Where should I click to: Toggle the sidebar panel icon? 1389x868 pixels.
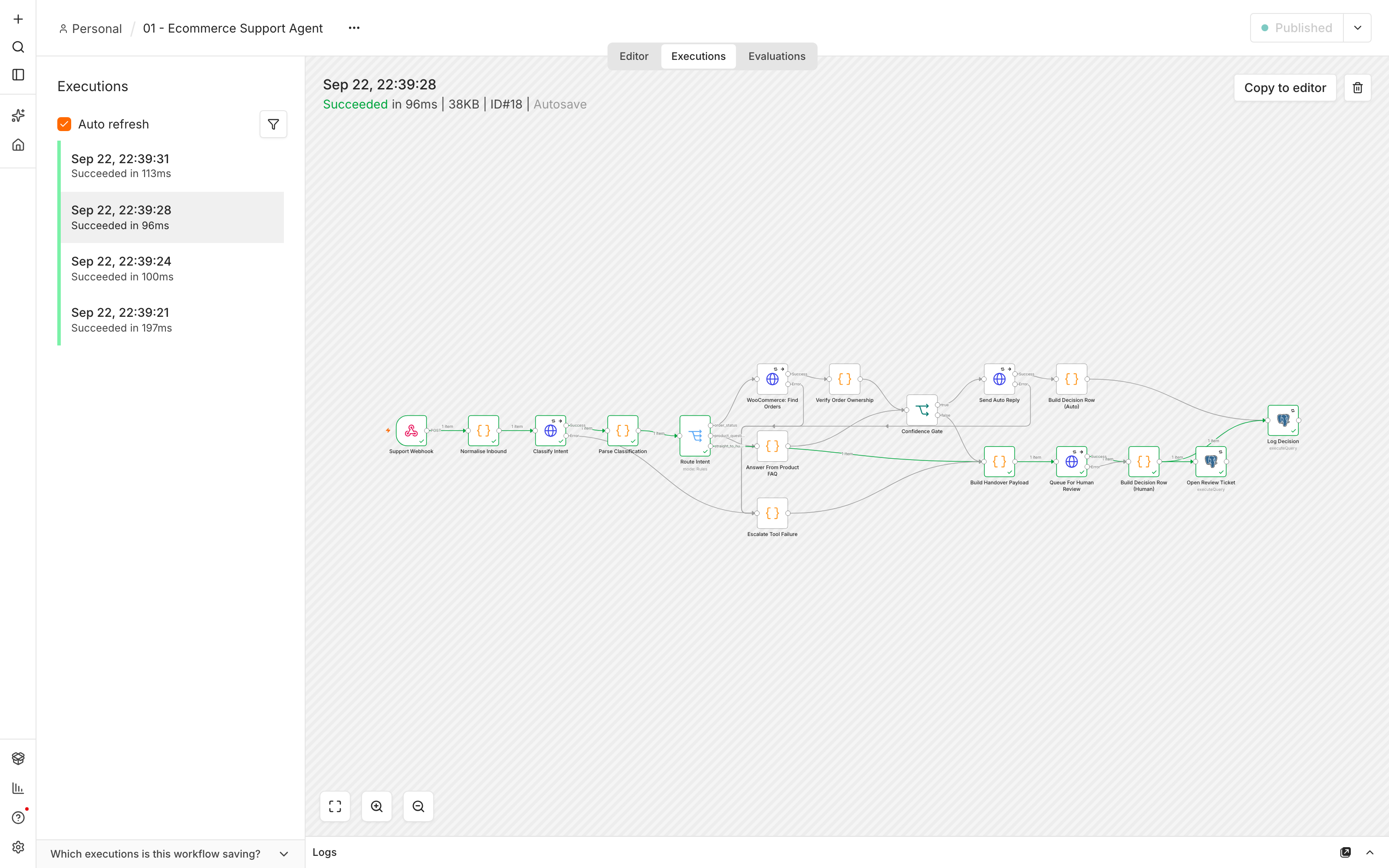coord(18,75)
